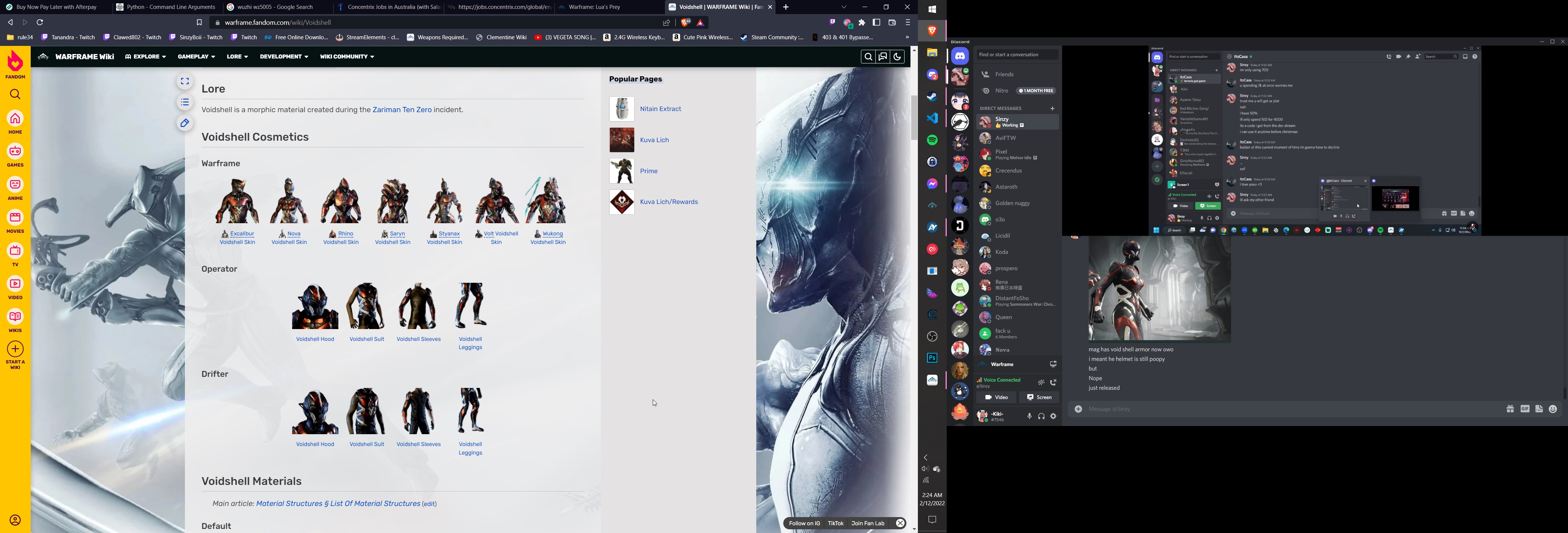
Task: Toggle Brave Shields lion icon
Action: (686, 23)
